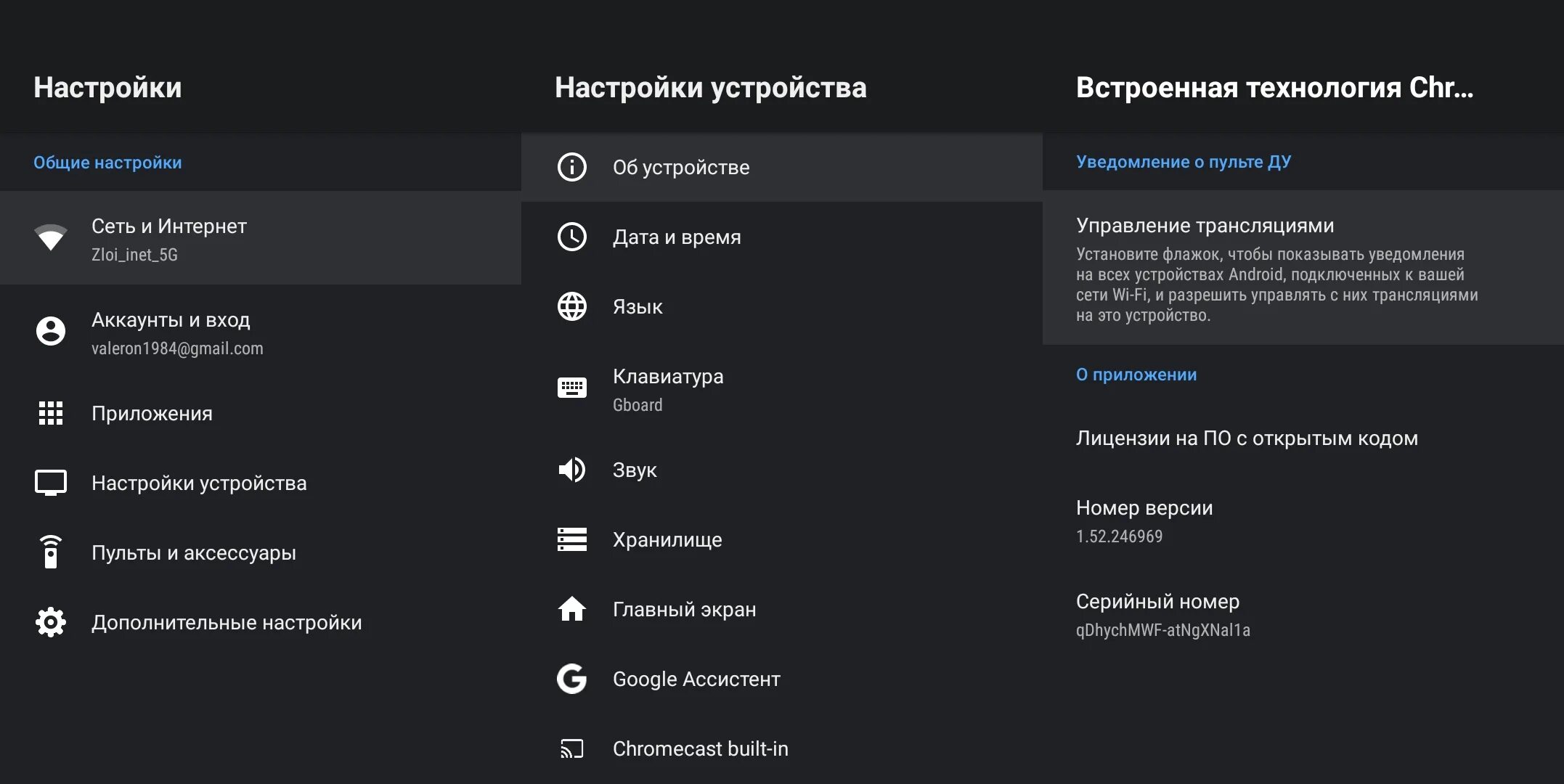
Task: Select Настройки устройства in left panel
Action: coord(261,483)
